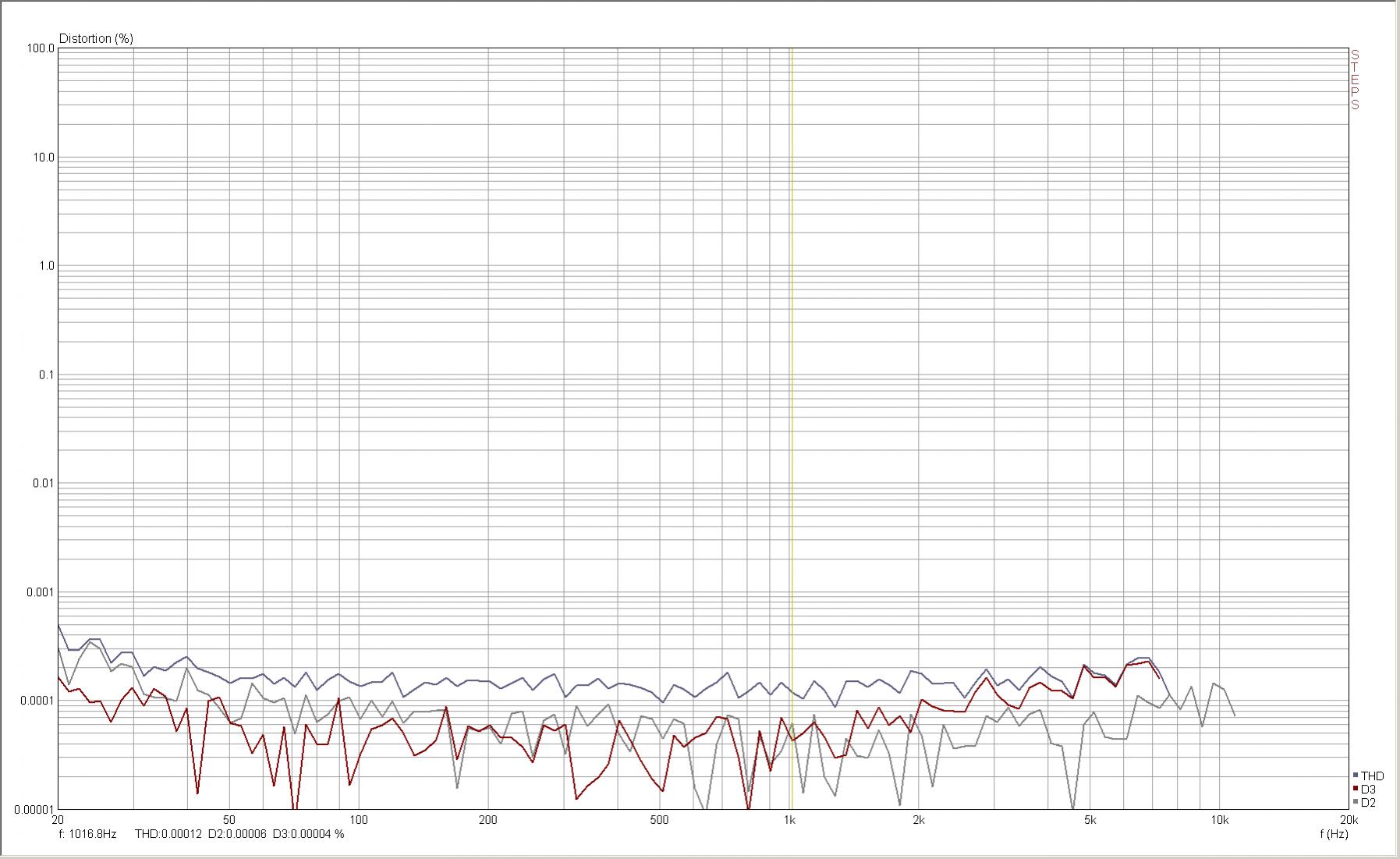Click the 0.00001 y-axis label
The image size is (1400, 859).
(34, 809)
